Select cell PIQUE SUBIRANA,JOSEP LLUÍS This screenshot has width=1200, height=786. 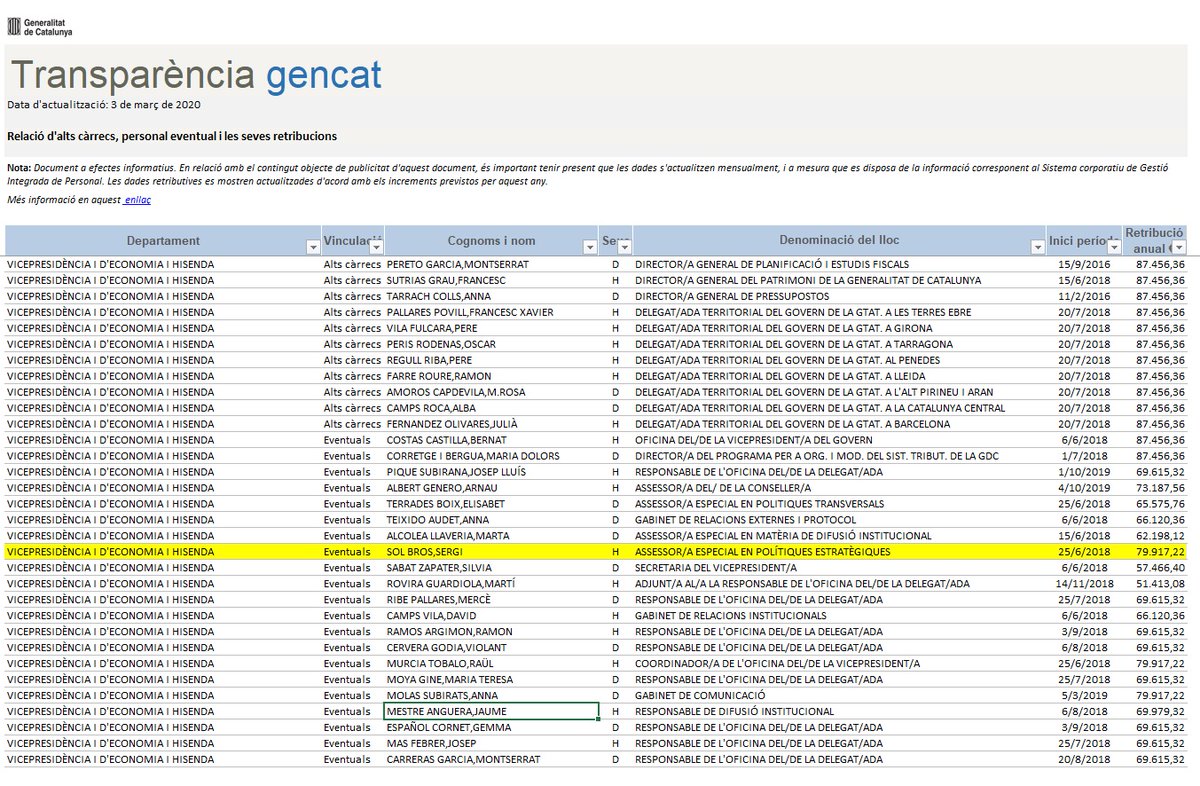[x=492, y=472]
